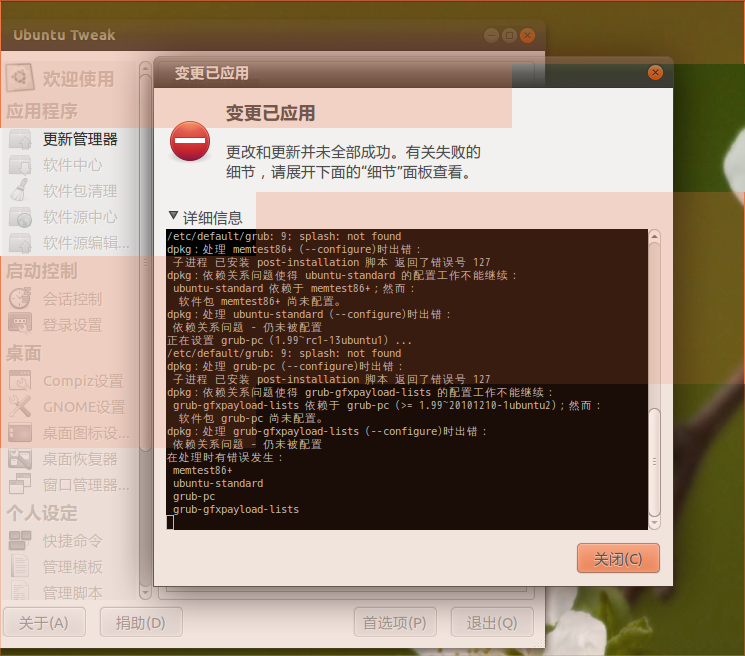Select GNOME设置 label in sidebar
This screenshot has height=656, width=745.
point(84,407)
